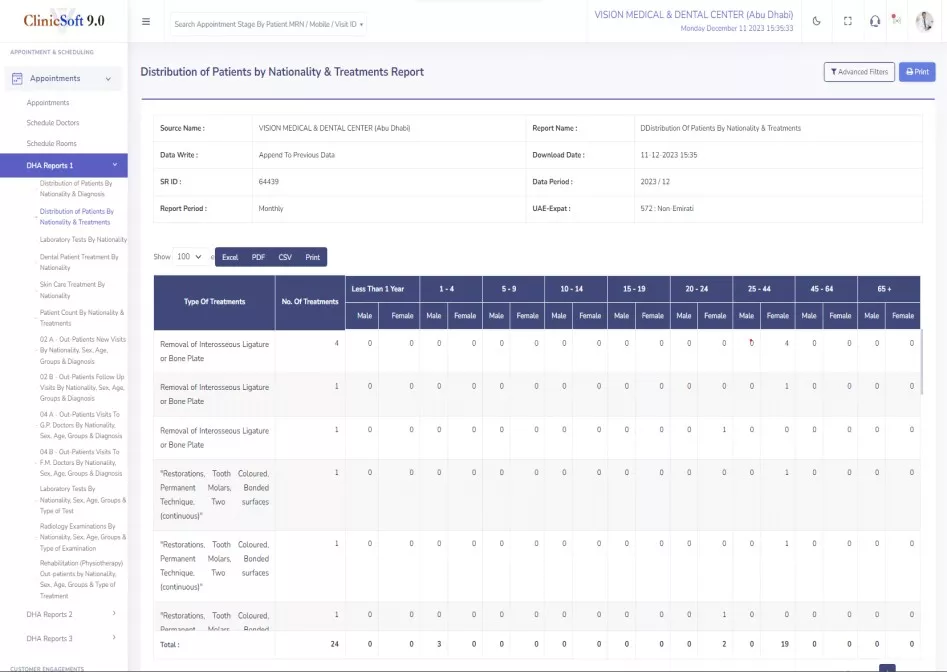Open the Advanced Filters panel

(859, 72)
